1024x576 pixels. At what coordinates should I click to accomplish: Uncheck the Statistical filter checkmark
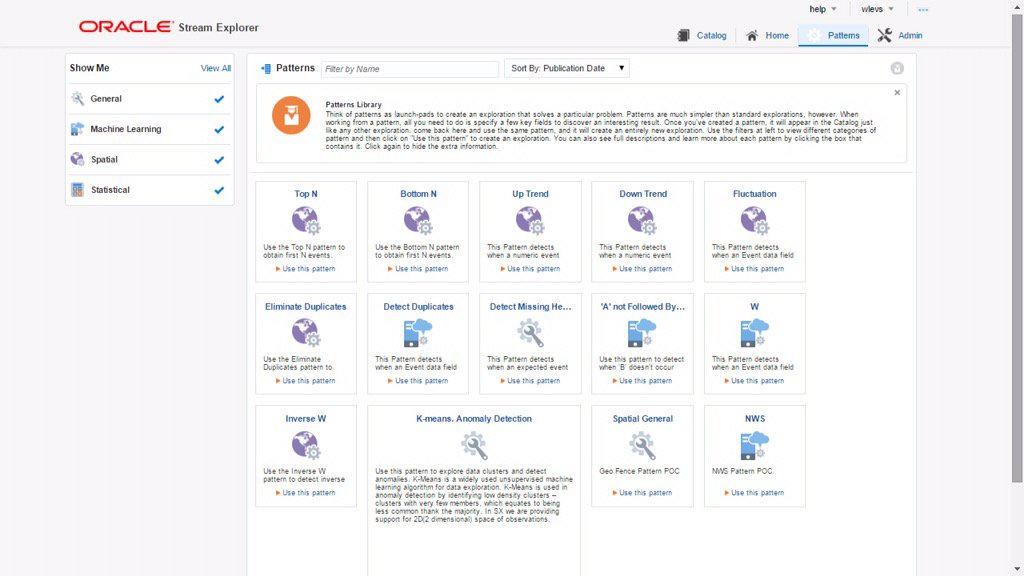219,190
